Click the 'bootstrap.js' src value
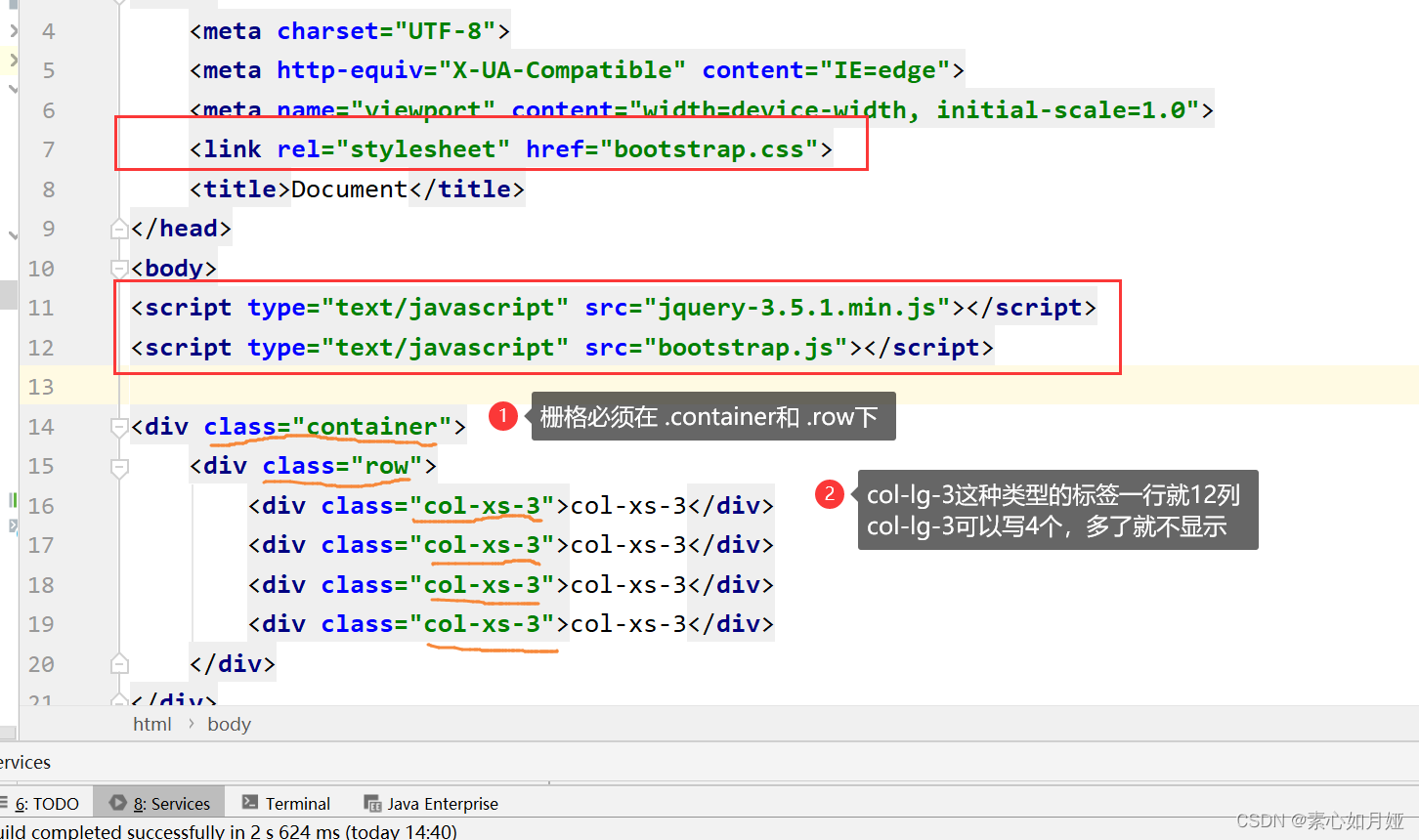 [746, 348]
